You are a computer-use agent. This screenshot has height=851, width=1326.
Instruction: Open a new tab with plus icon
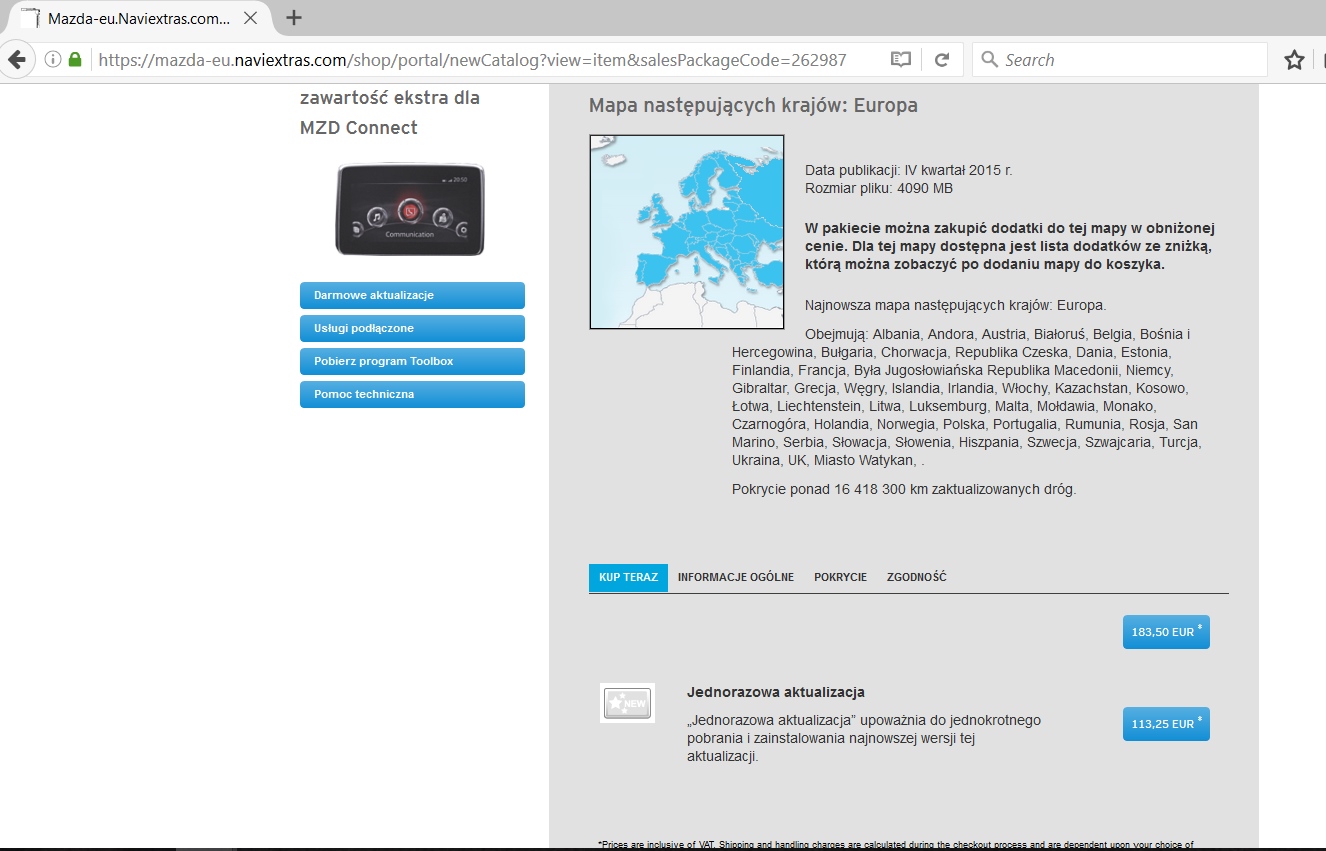click(294, 18)
